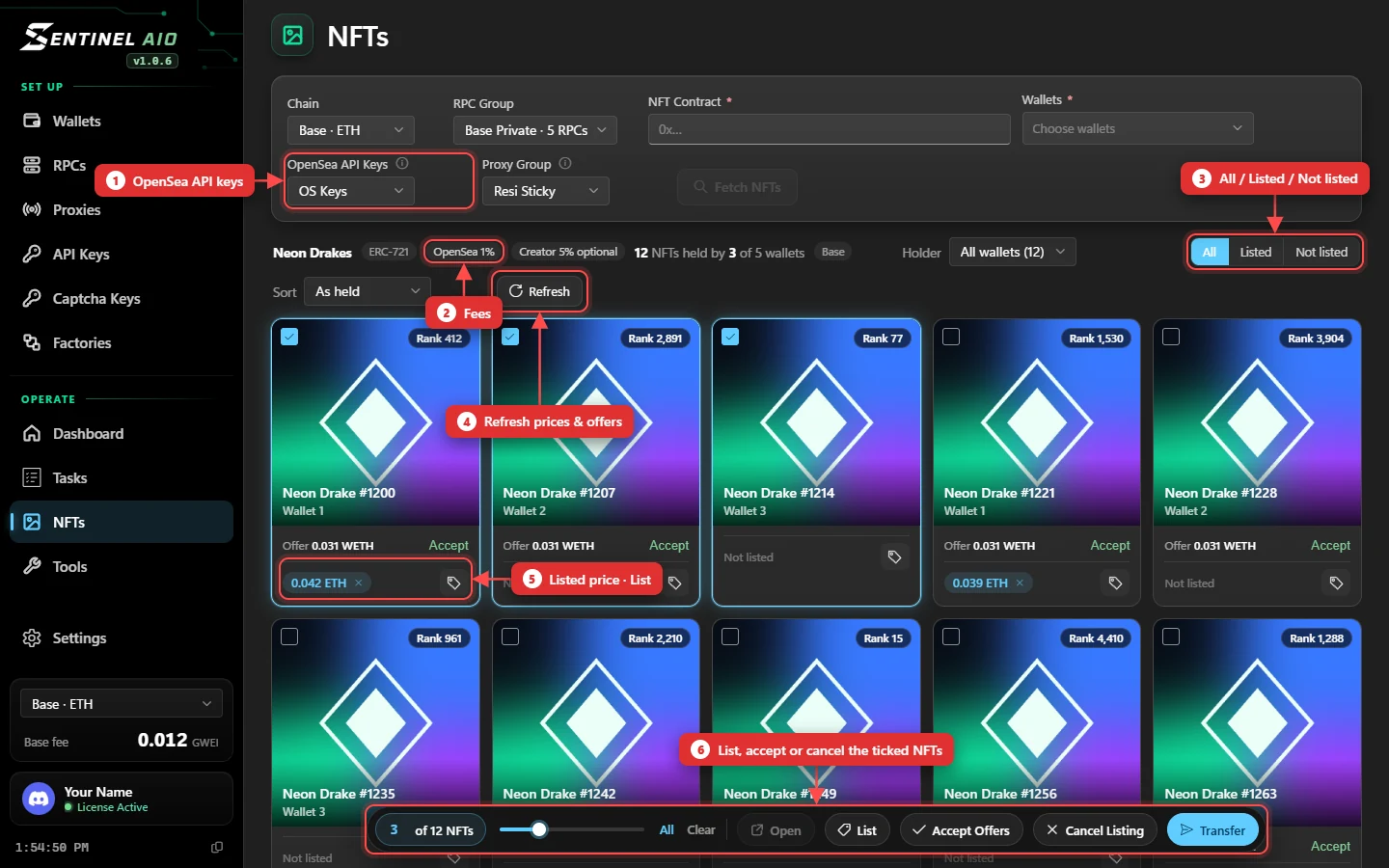Screen dimensions: 1389x868
Task: Tick the Neon Drake #1256 checkbox
Action: (x=951, y=637)
